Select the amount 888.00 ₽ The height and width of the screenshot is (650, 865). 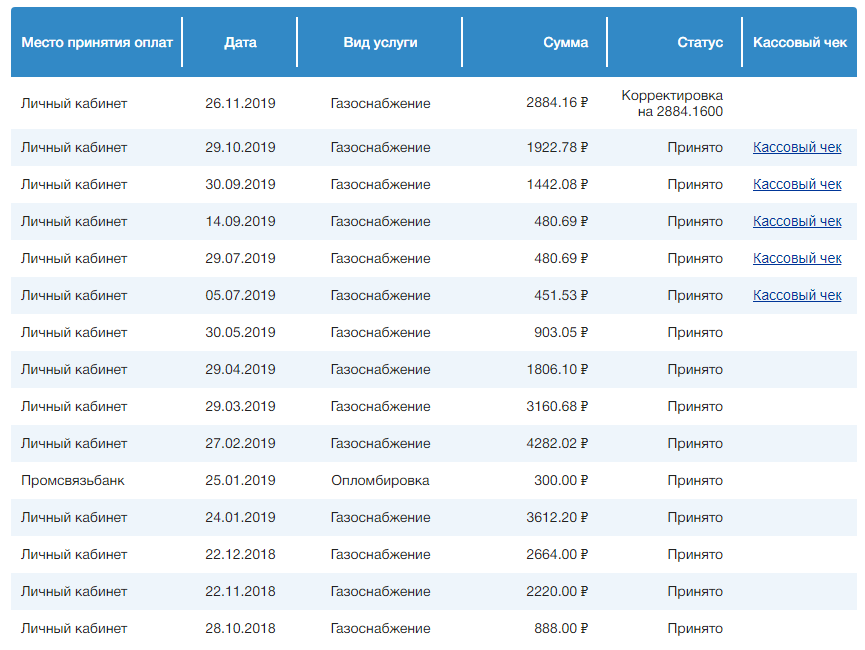tap(561, 628)
